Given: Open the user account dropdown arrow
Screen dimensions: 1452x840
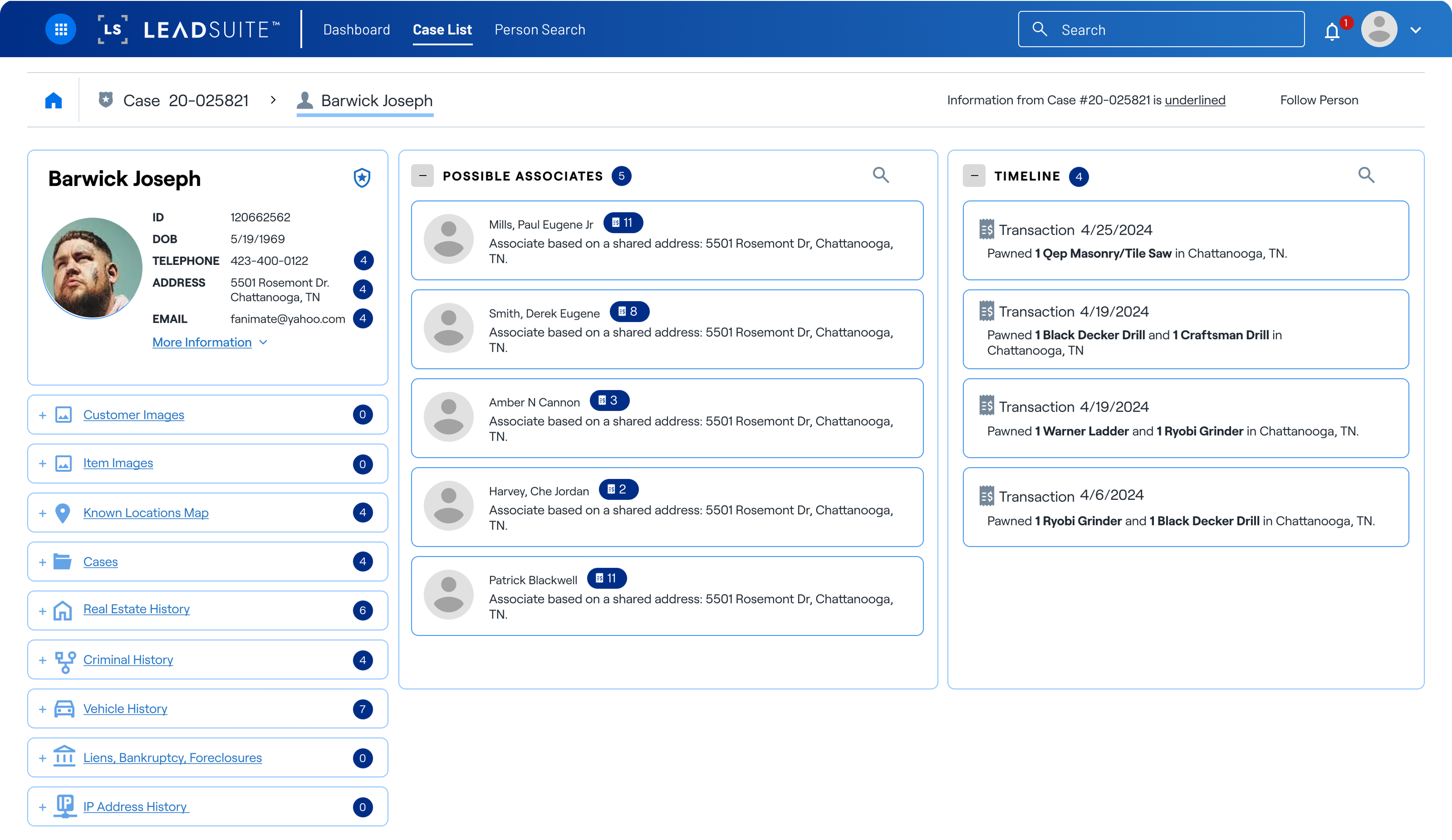Looking at the screenshot, I should tap(1416, 30).
